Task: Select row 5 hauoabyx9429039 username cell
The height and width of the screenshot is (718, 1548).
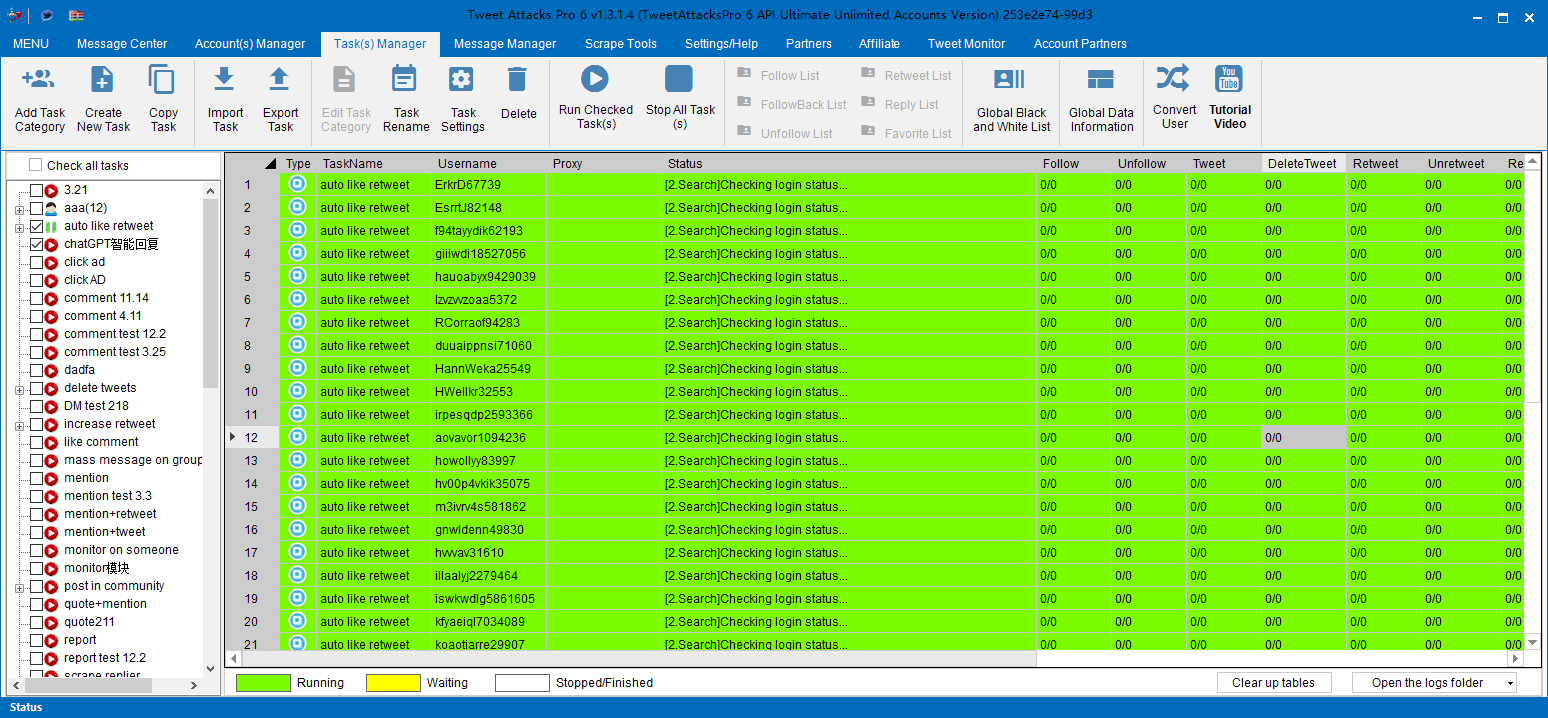Action: pyautogui.click(x=489, y=276)
